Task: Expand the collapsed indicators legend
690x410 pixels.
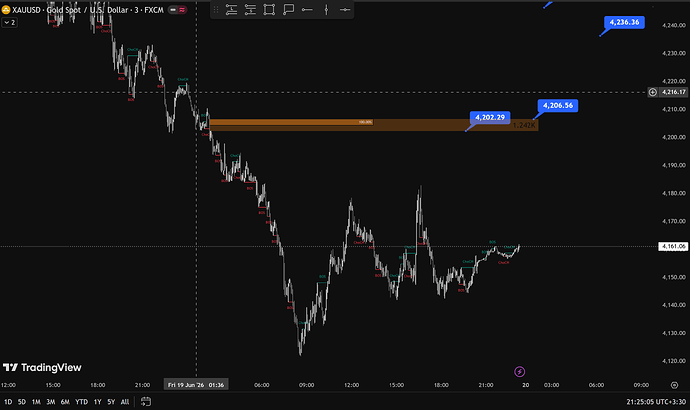Action: pyautogui.click(x=9, y=22)
